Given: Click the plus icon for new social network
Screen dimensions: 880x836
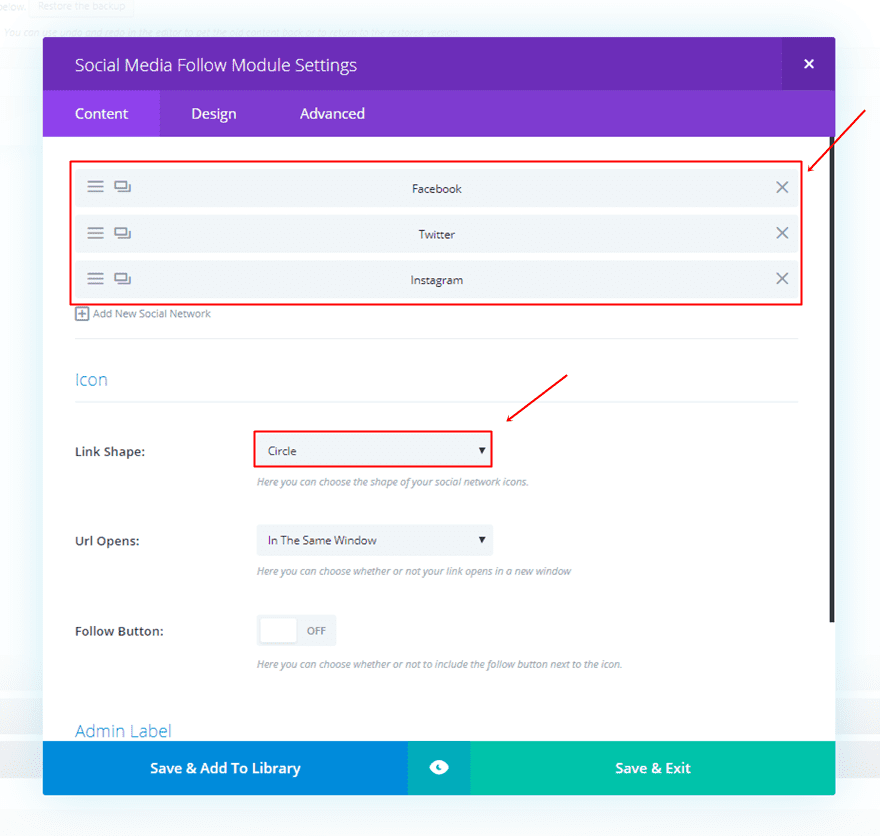Looking at the screenshot, I should [82, 314].
